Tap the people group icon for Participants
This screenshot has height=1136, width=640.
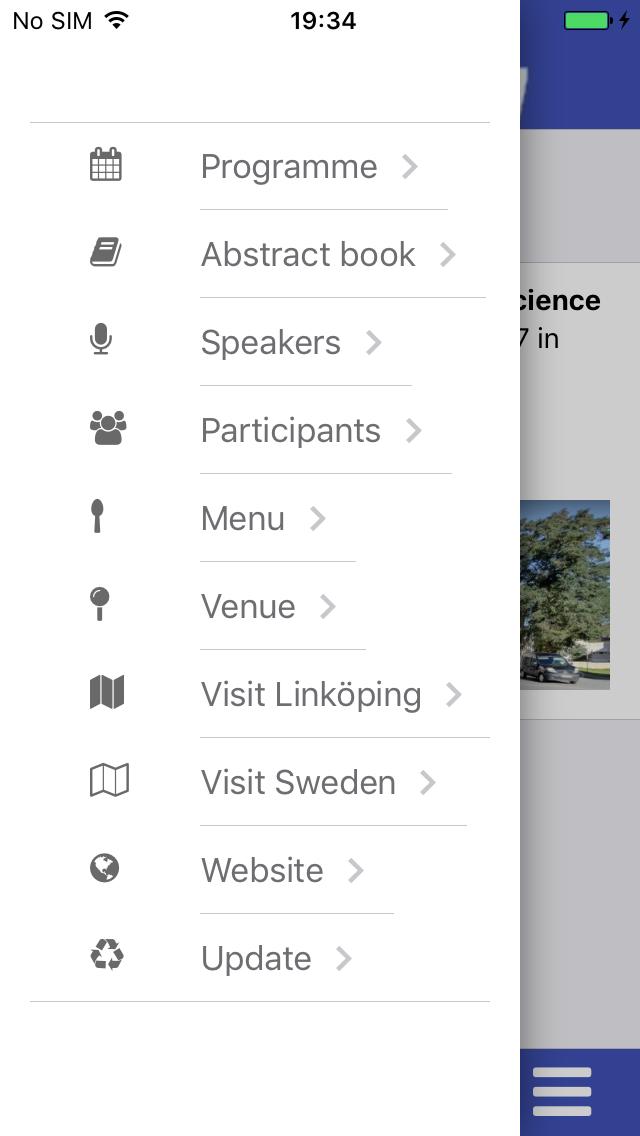point(107,429)
